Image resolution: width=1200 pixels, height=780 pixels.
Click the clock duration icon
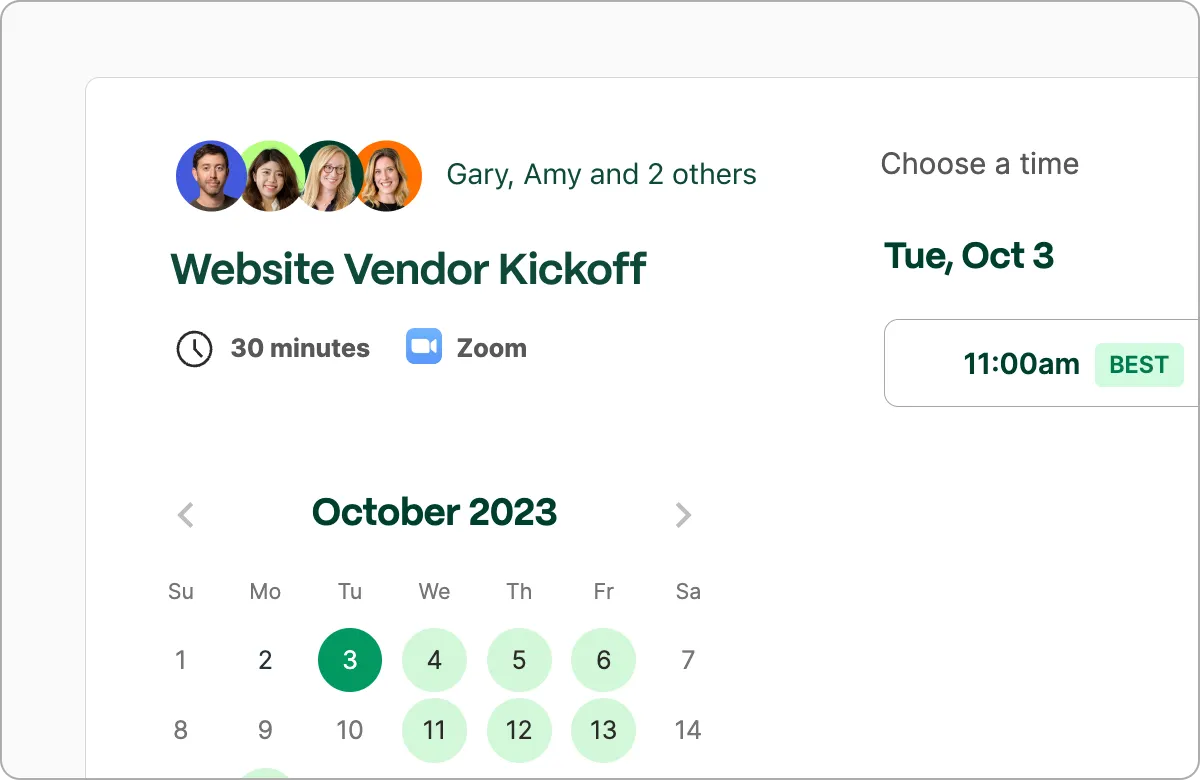click(x=194, y=349)
